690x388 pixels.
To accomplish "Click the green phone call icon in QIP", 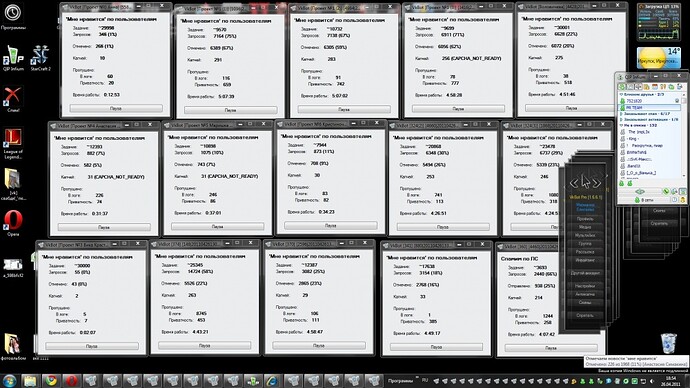I will coord(666,191).
